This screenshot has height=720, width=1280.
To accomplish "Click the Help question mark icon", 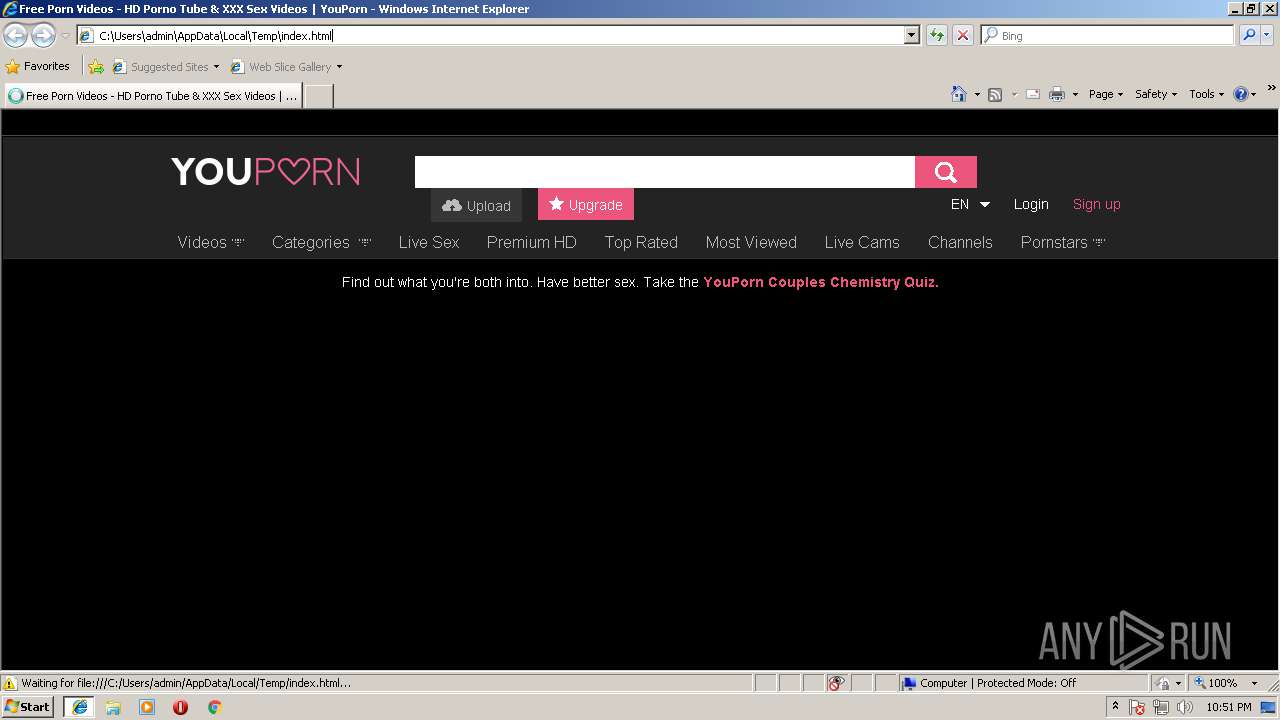I will [1241, 94].
